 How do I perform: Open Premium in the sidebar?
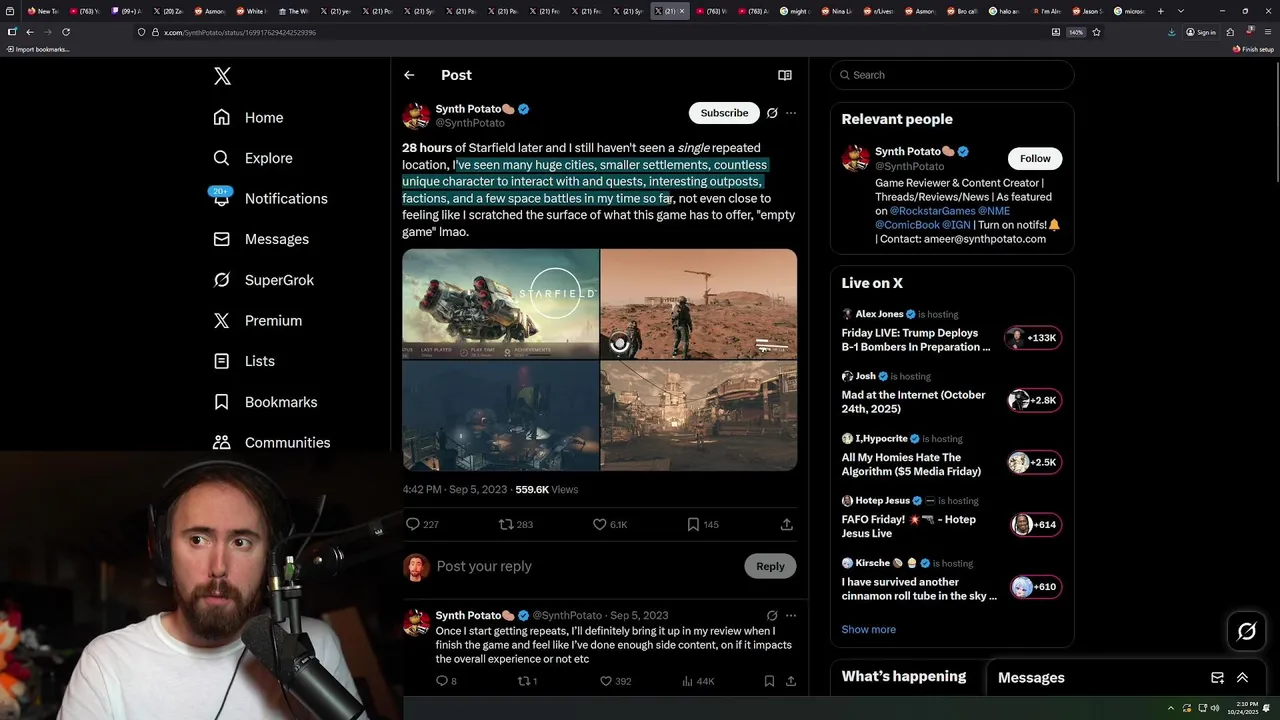pyautogui.click(x=257, y=320)
